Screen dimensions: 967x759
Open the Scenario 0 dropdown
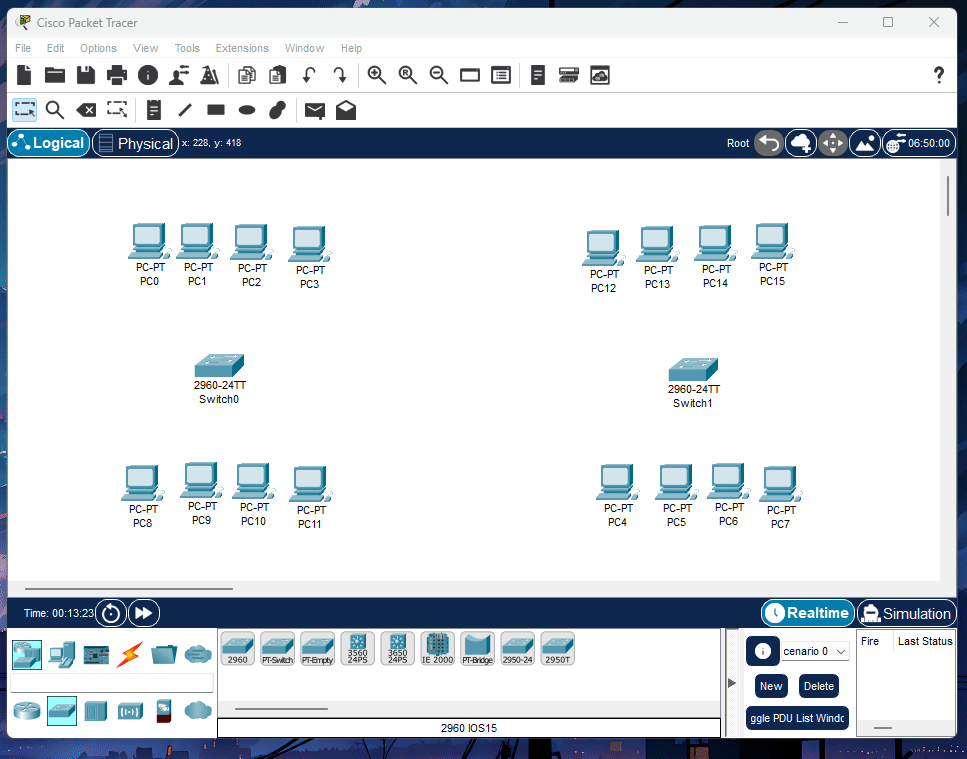coord(815,651)
